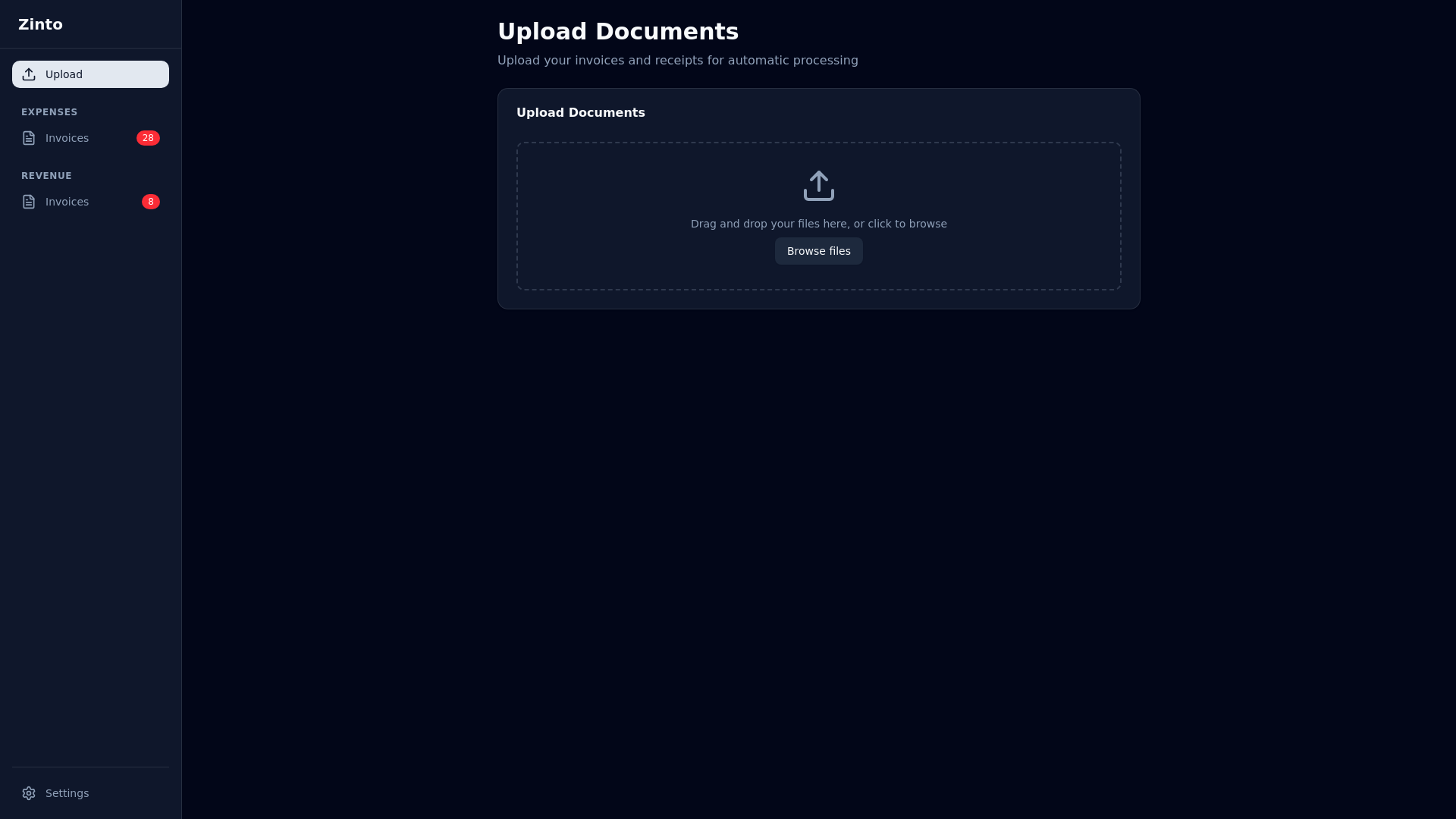Screen dimensions: 1456x819
Task: Click the Upload Documents card title
Action: point(581,113)
